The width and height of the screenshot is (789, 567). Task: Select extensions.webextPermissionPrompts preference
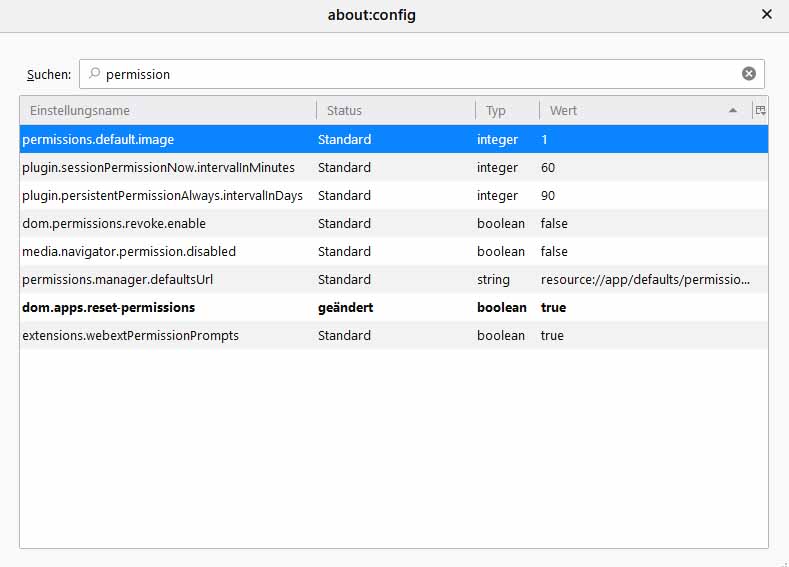tap(394, 336)
